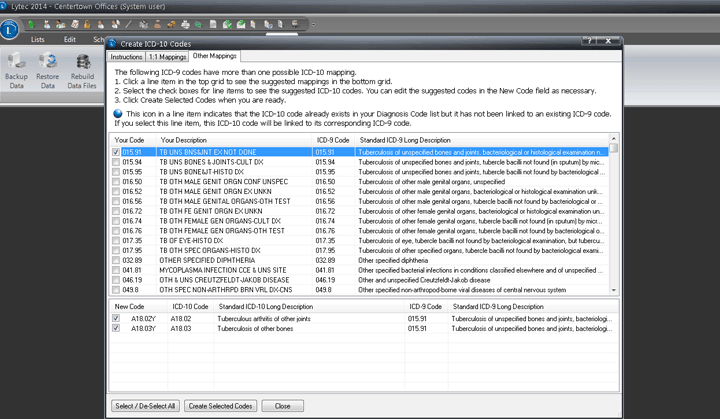
Task: Click the white printer toolbar icon
Action: (x=186, y=24)
